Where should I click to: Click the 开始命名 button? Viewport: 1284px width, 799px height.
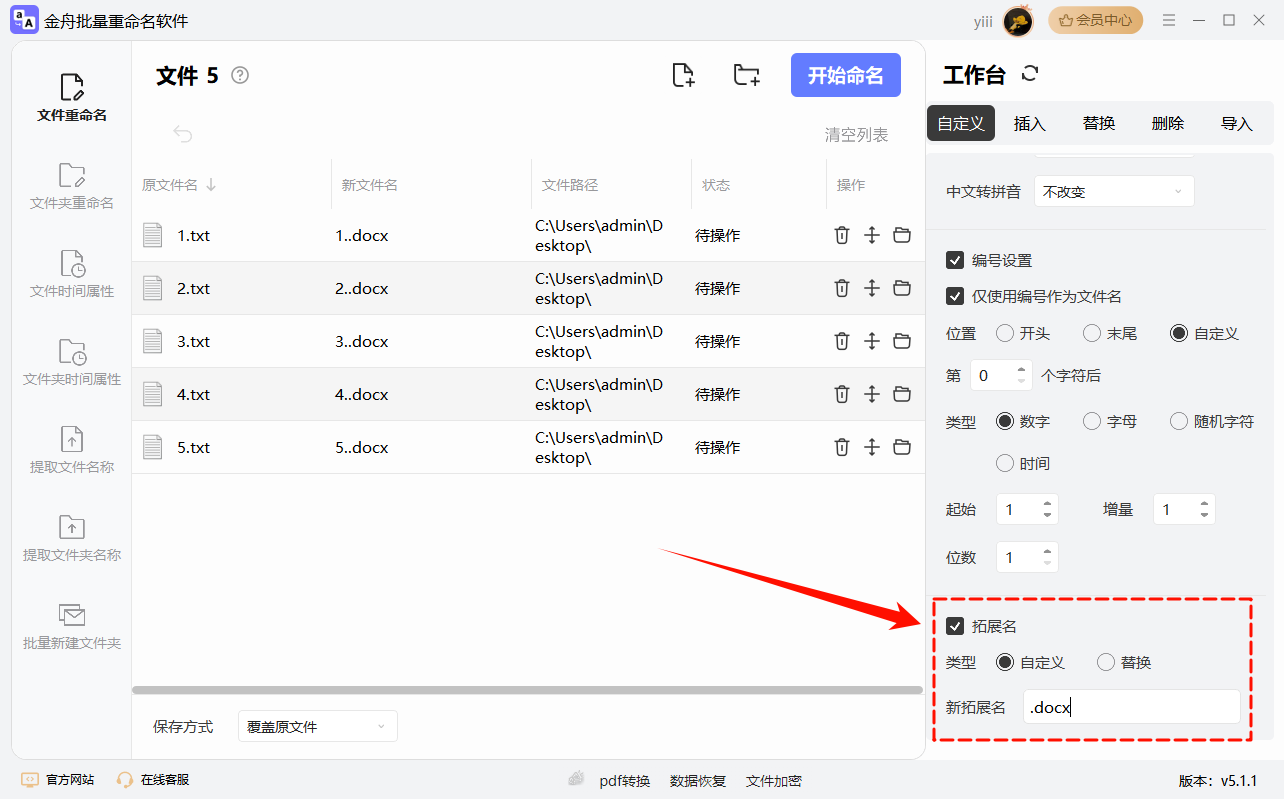tap(845, 75)
